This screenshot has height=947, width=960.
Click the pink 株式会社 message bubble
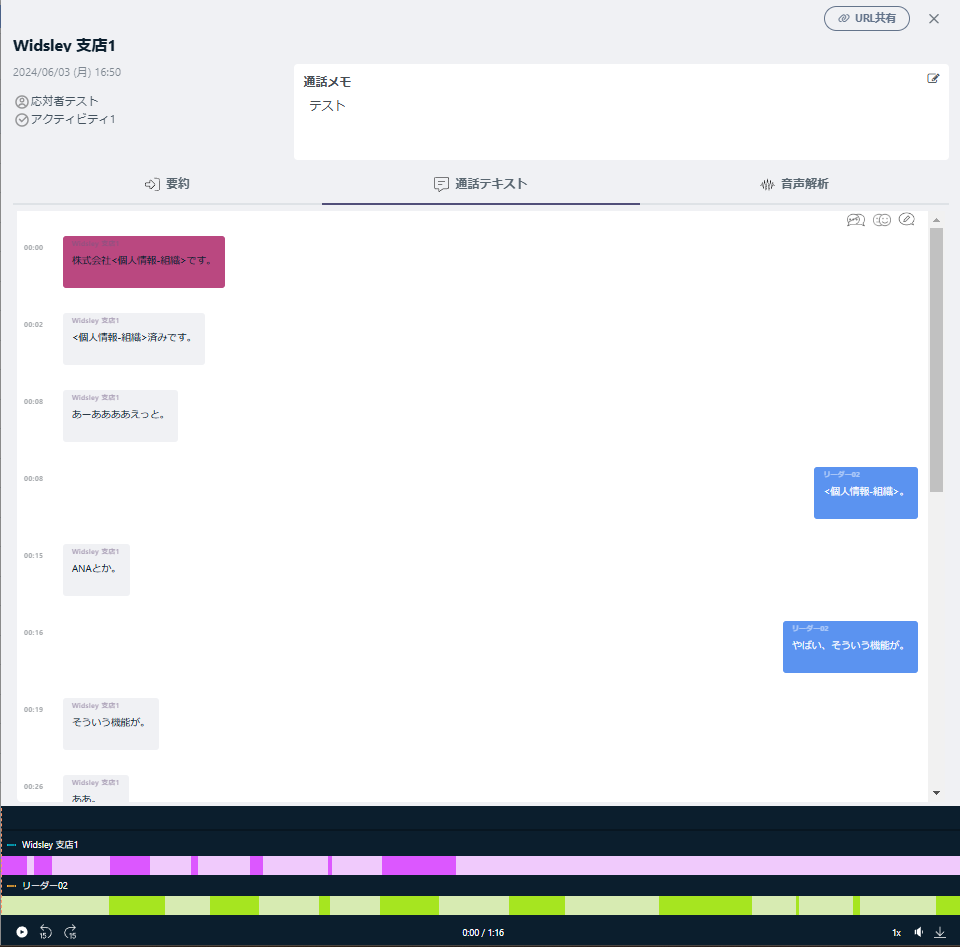click(x=144, y=262)
